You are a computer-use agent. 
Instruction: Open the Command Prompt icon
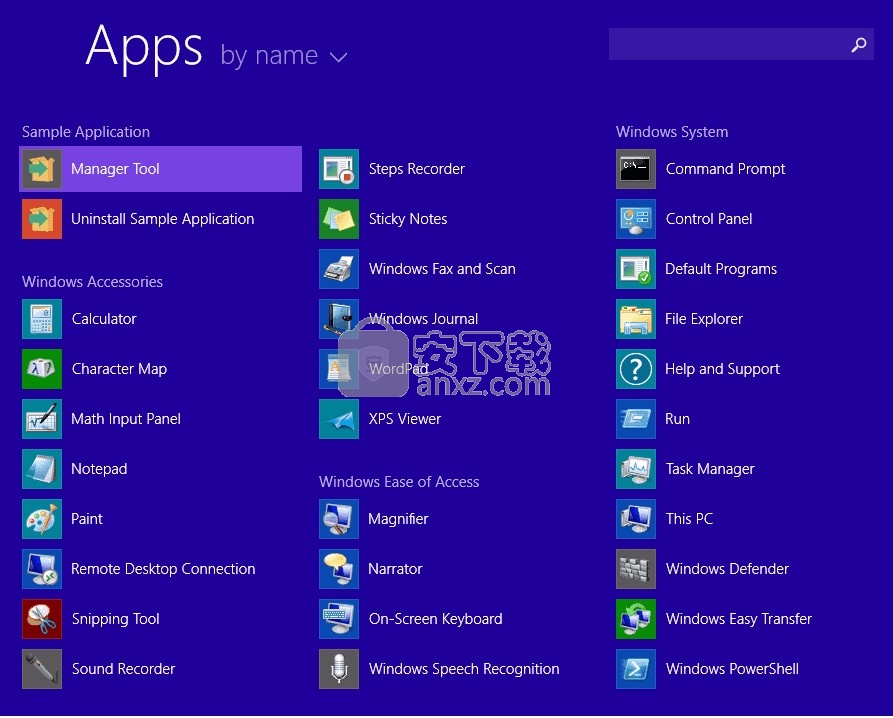click(x=636, y=169)
